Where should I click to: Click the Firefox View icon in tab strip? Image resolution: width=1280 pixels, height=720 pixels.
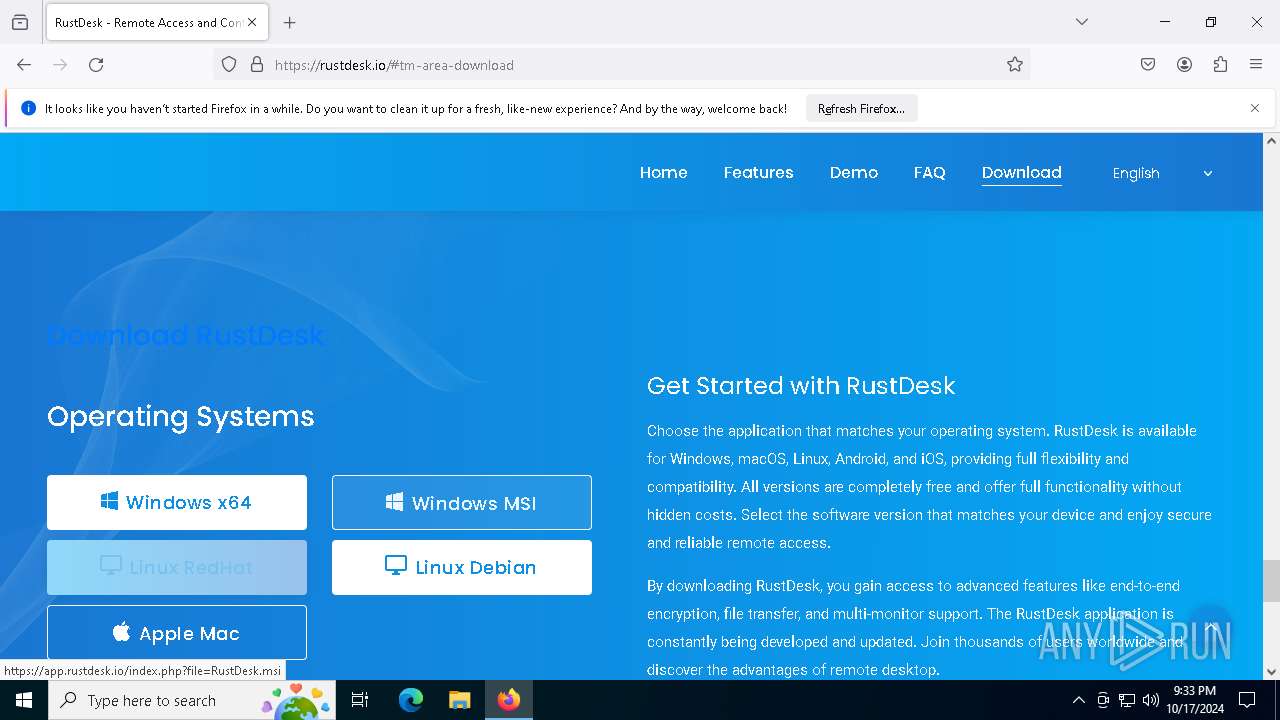coord(20,22)
